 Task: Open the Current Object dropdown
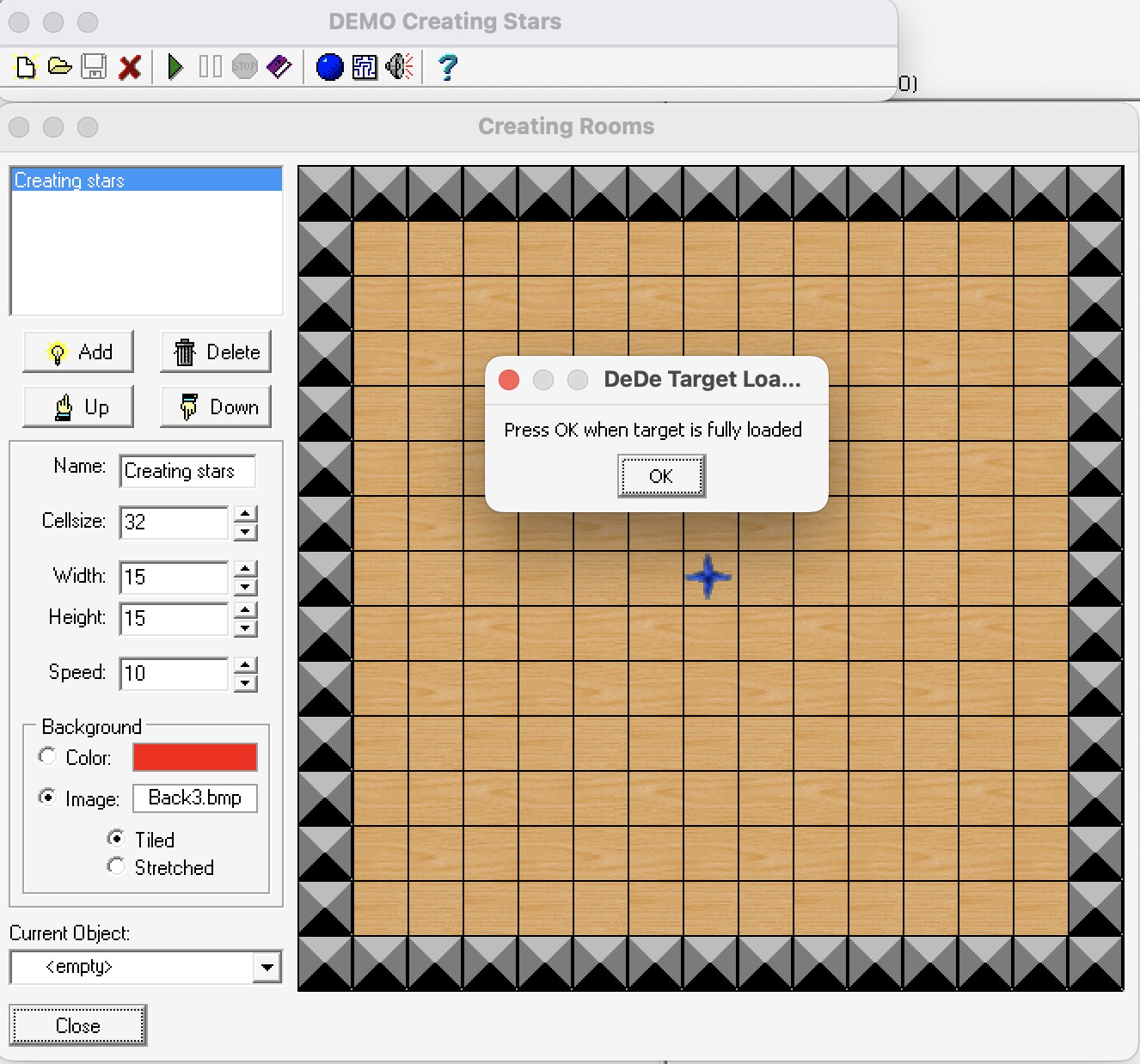pyautogui.click(x=267, y=967)
